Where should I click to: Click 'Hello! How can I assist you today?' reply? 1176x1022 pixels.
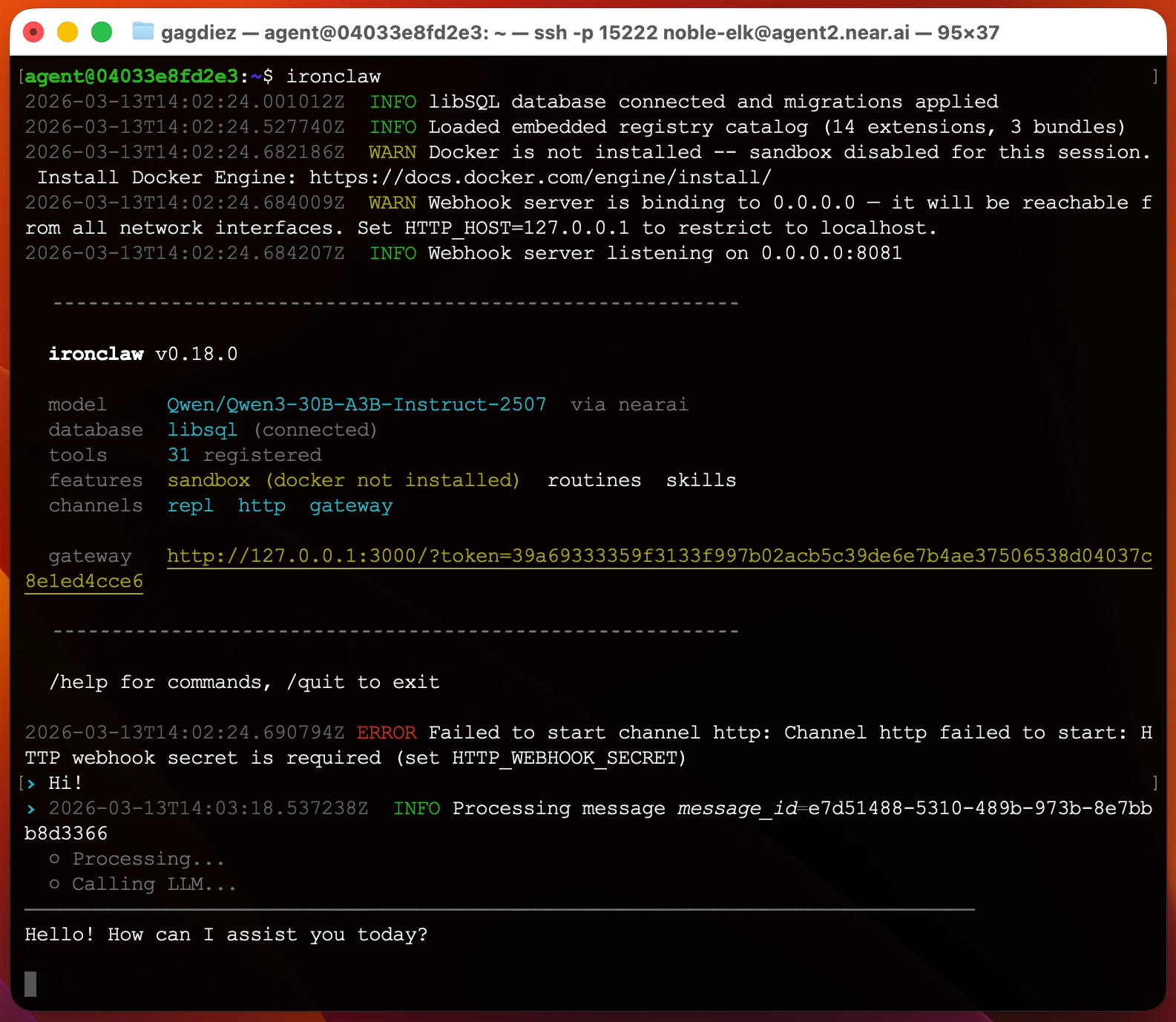coord(226,934)
